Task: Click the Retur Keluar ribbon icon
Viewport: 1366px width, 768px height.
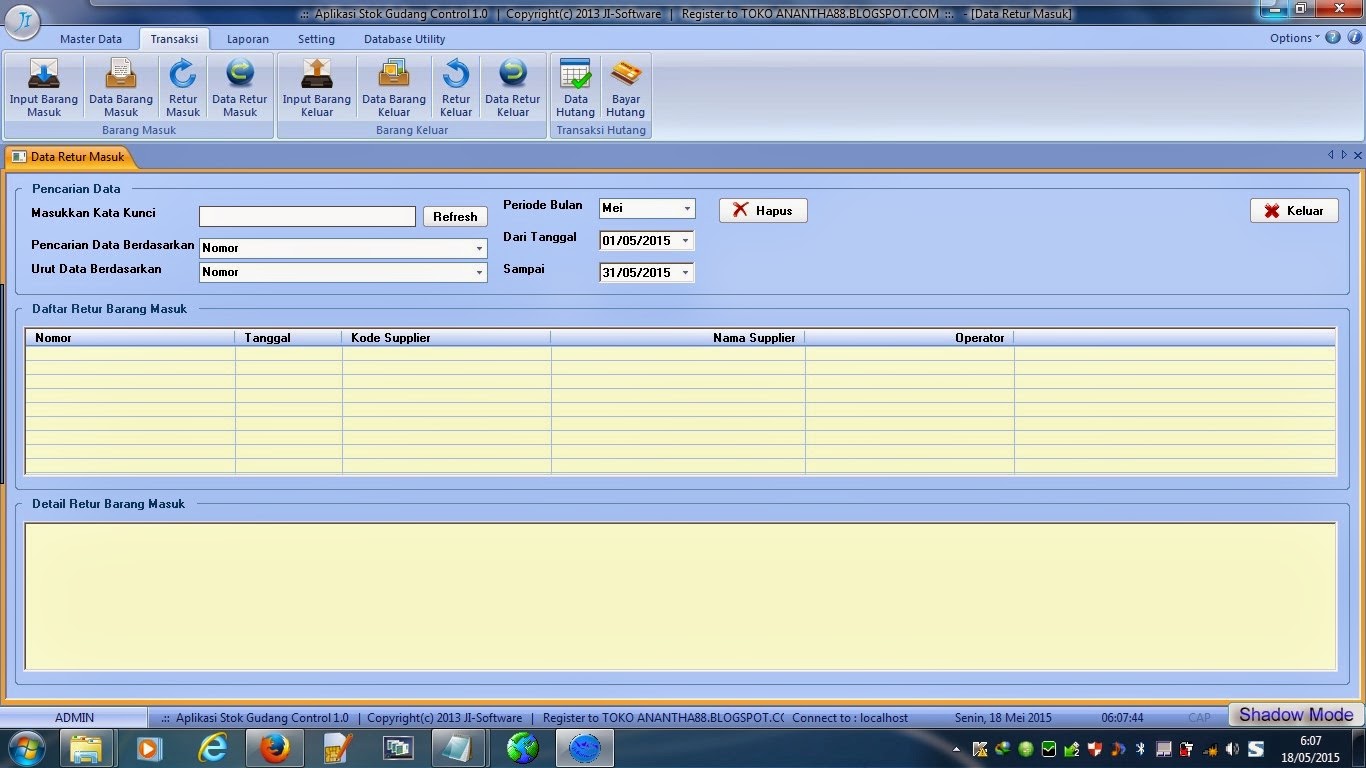Action: pyautogui.click(x=456, y=88)
